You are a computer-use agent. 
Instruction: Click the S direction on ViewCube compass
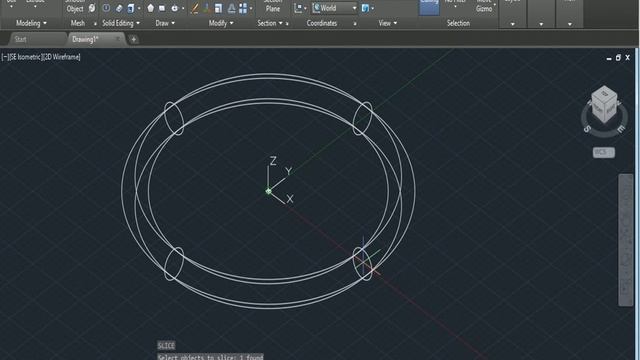(587, 129)
